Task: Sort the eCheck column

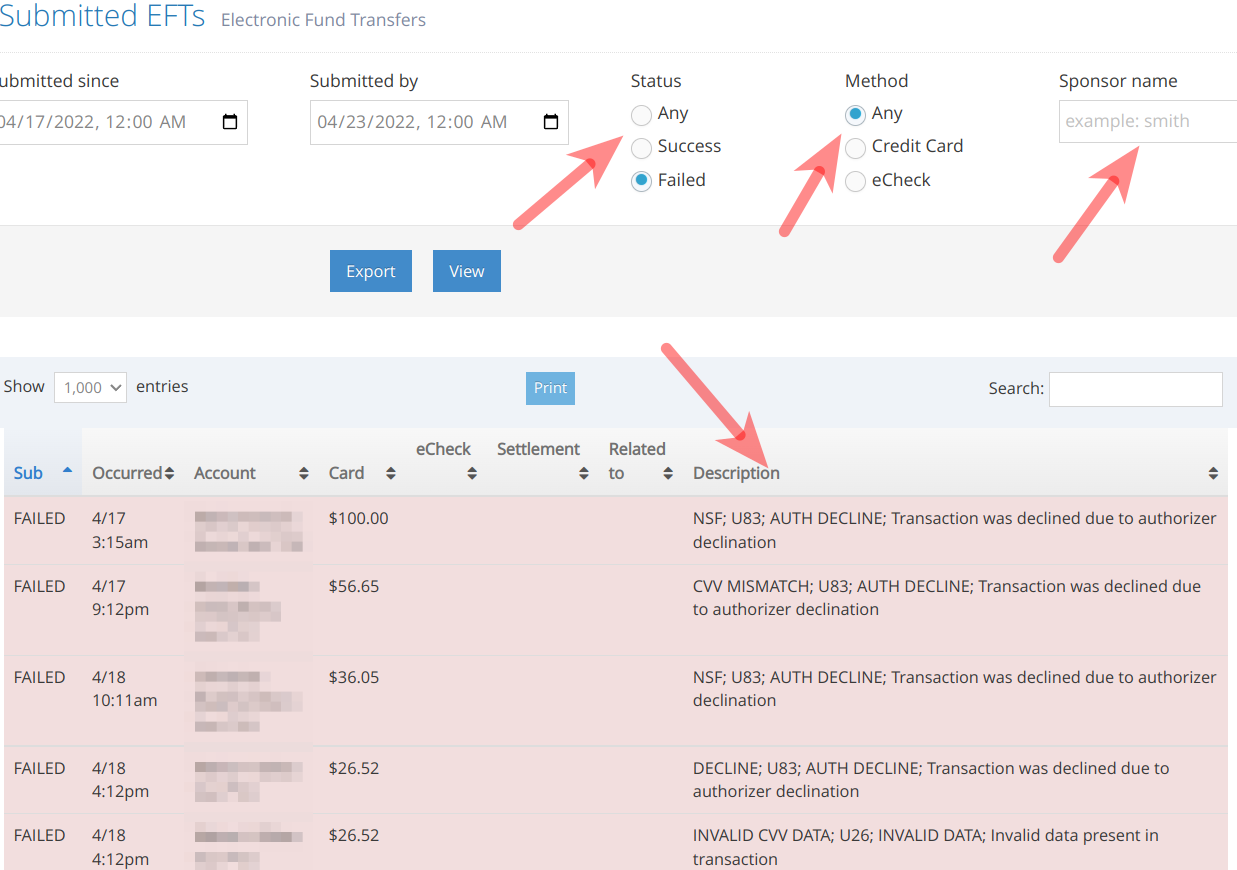Action: click(x=469, y=473)
